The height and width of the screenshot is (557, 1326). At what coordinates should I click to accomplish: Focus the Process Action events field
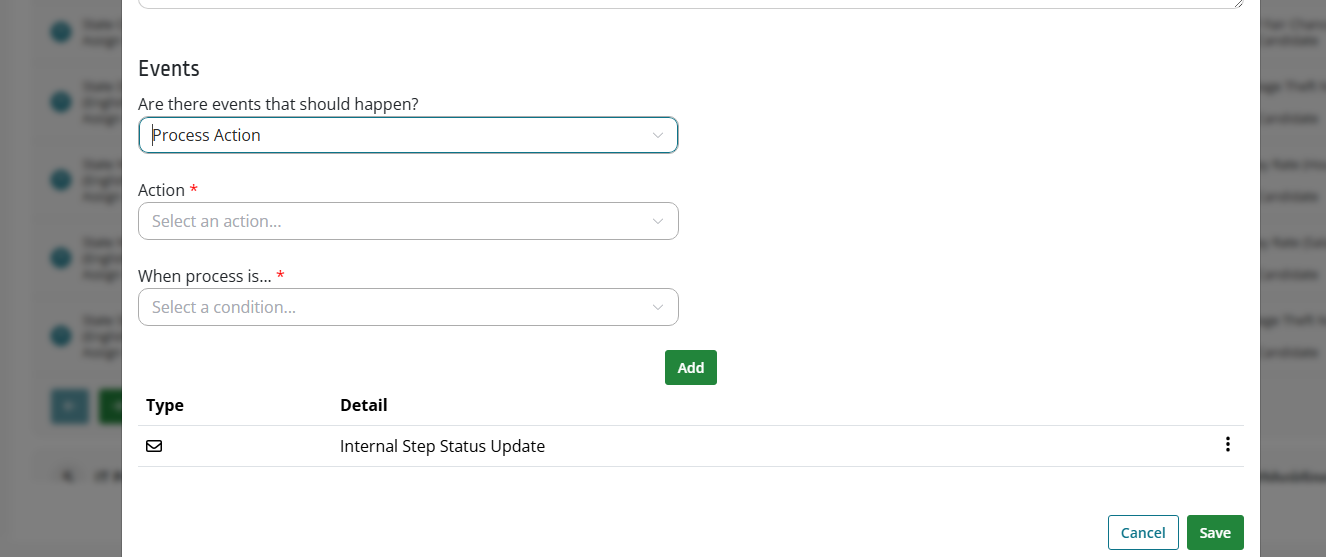[x=408, y=135]
